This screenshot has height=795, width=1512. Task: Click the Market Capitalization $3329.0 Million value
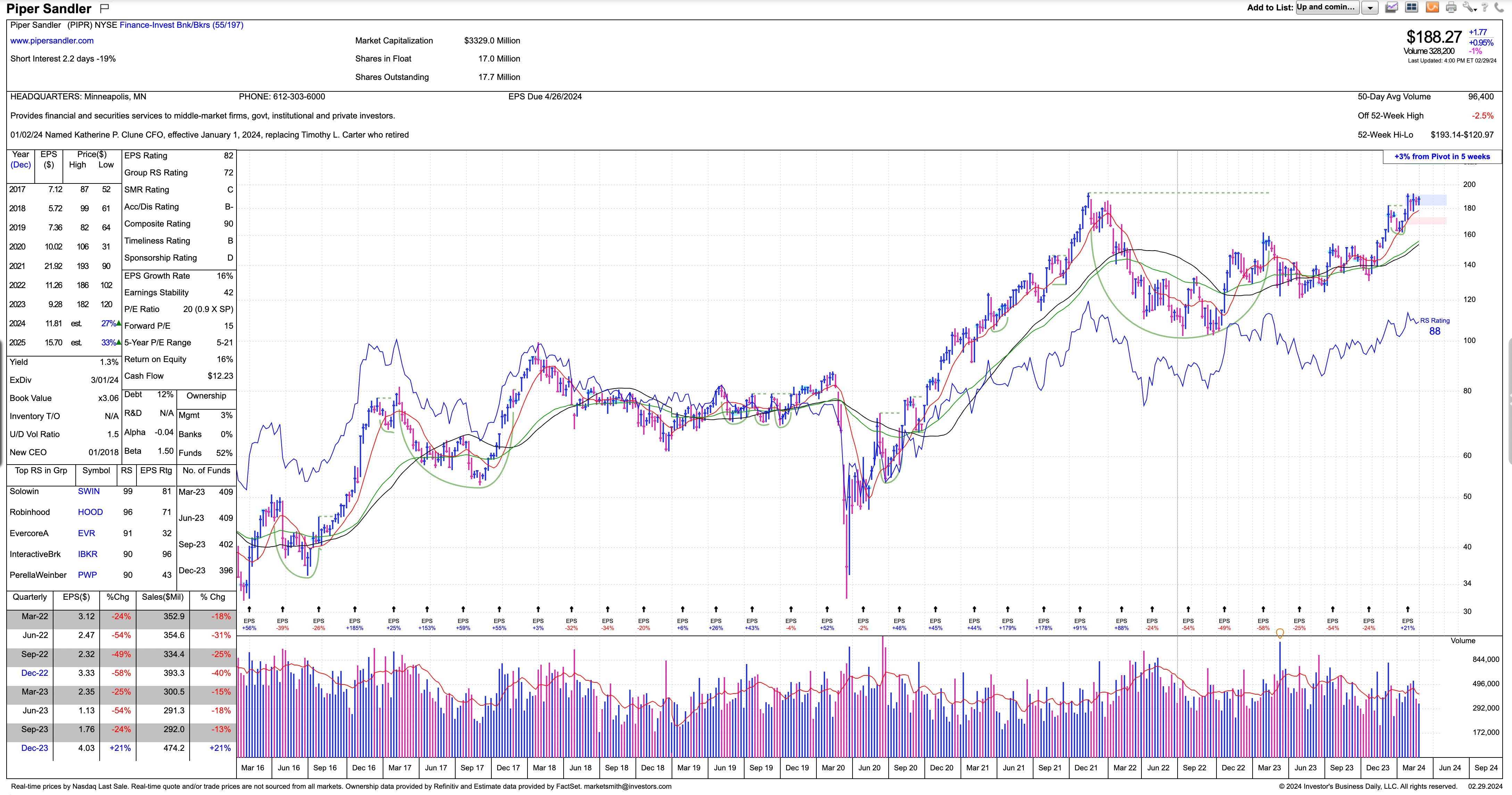coord(492,41)
